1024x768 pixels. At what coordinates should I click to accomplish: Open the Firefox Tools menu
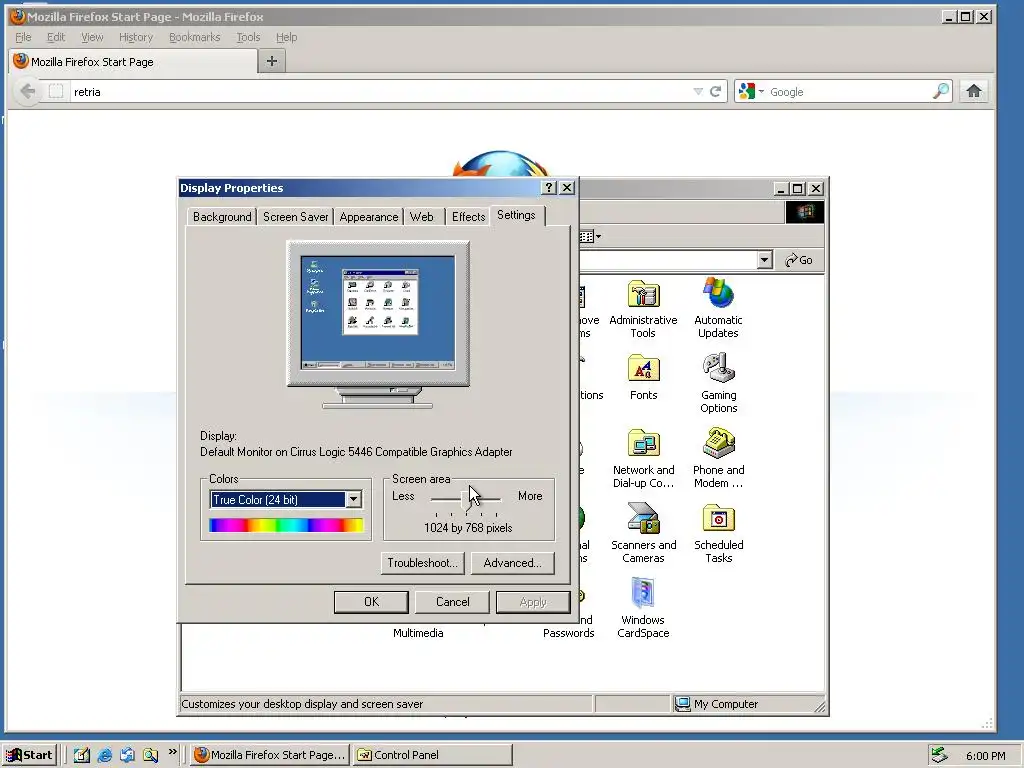pos(248,37)
